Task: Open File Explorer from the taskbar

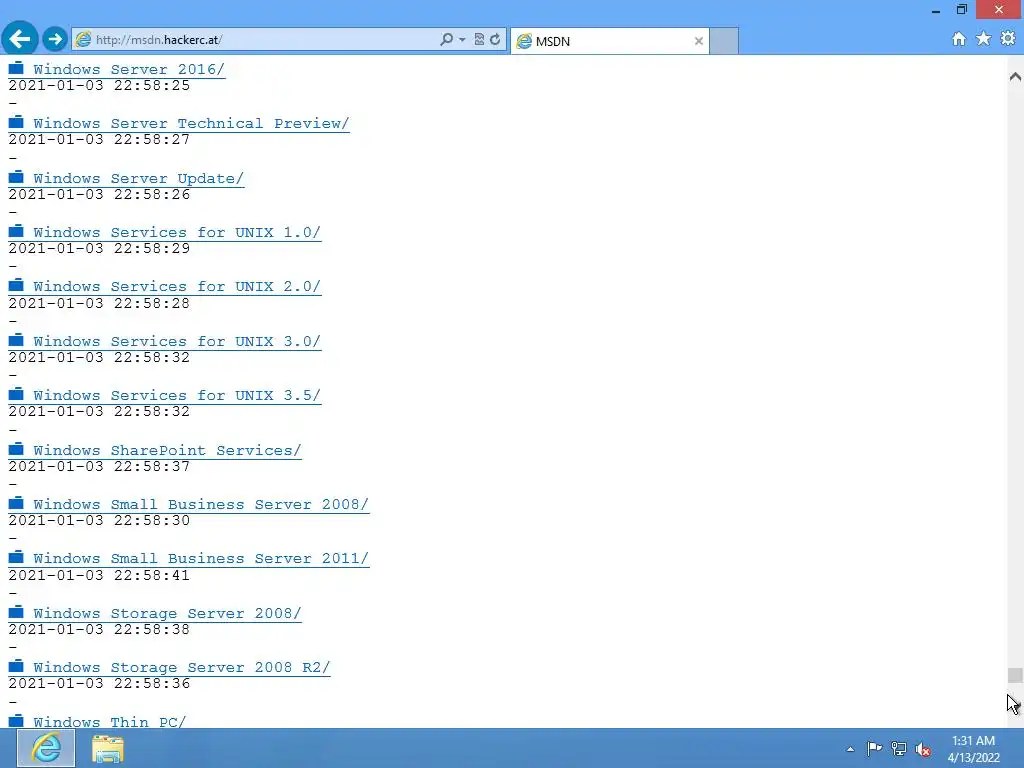Action: [108, 748]
